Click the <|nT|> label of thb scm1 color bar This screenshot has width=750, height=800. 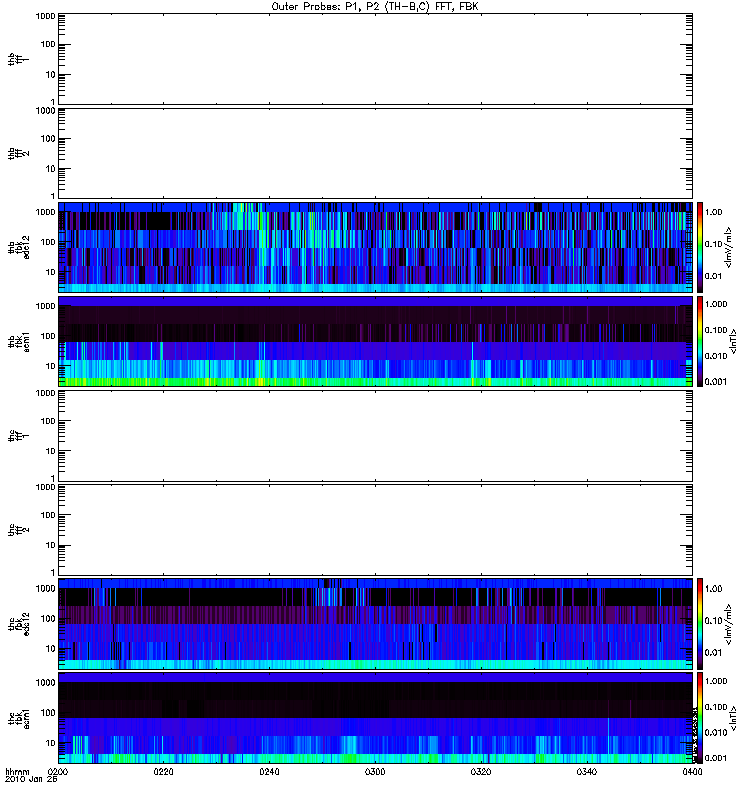[733, 341]
